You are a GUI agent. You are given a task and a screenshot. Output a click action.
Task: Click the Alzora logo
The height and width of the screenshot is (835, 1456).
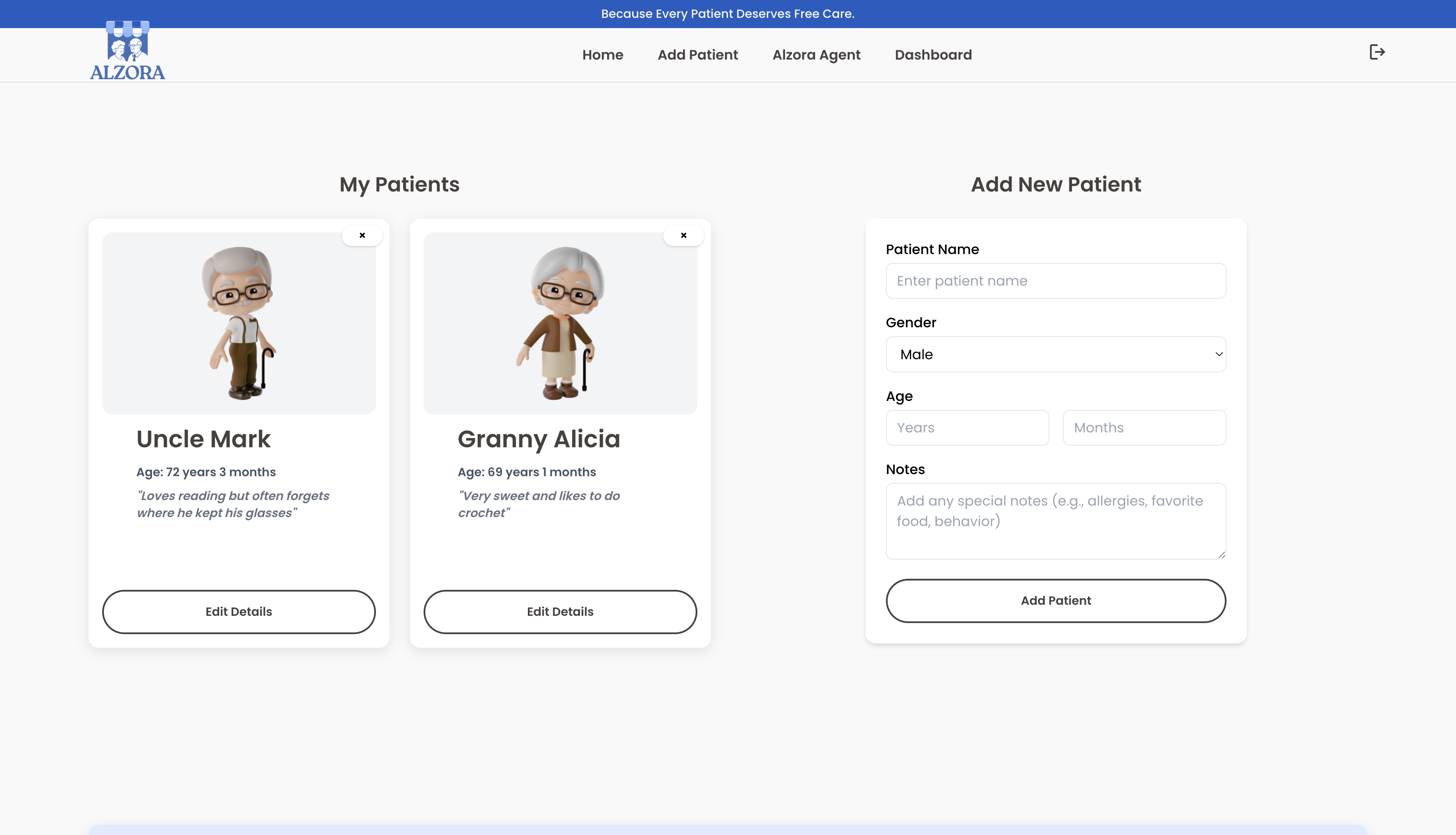point(127,51)
